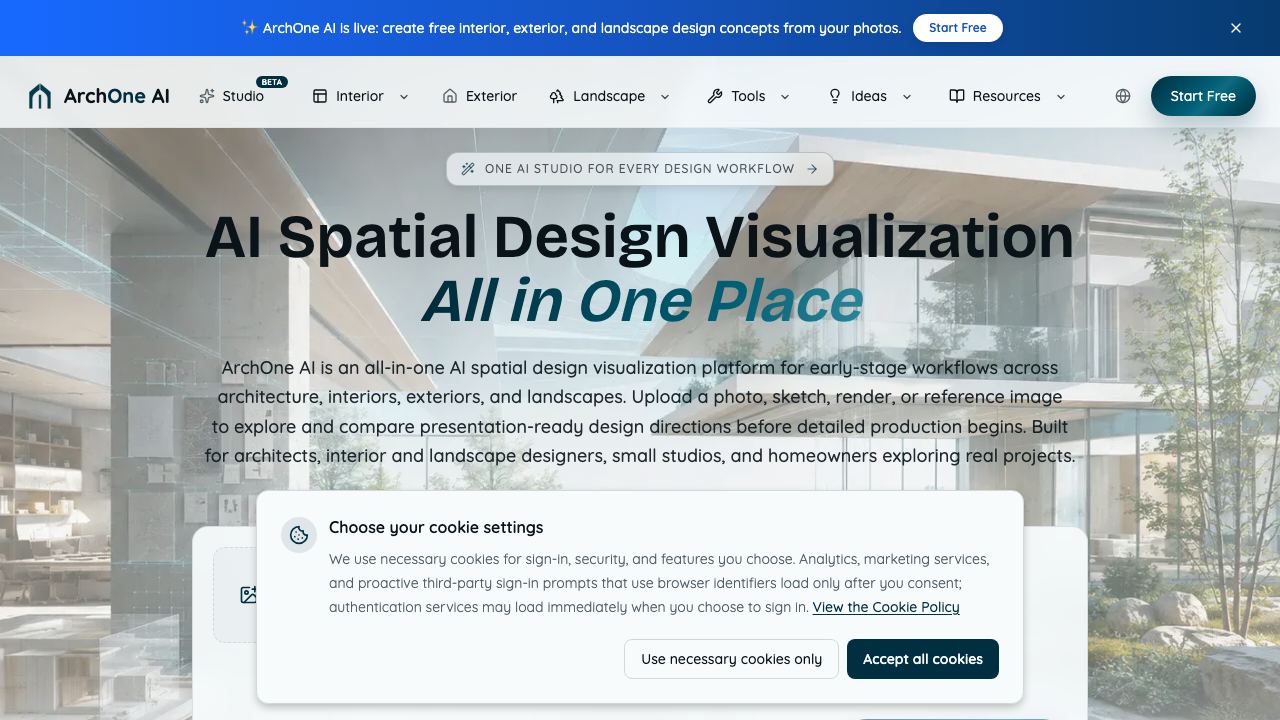Open the Resources nav menu
The width and height of the screenshot is (1280, 720).
point(1007,96)
